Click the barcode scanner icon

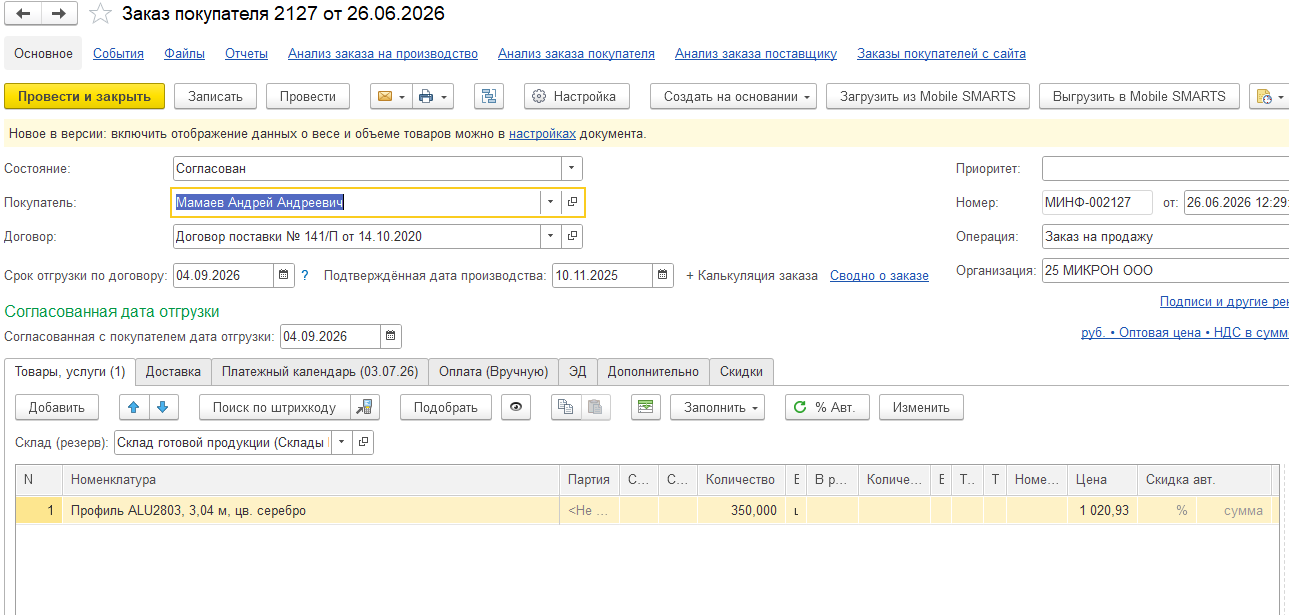pyautogui.click(x=366, y=407)
